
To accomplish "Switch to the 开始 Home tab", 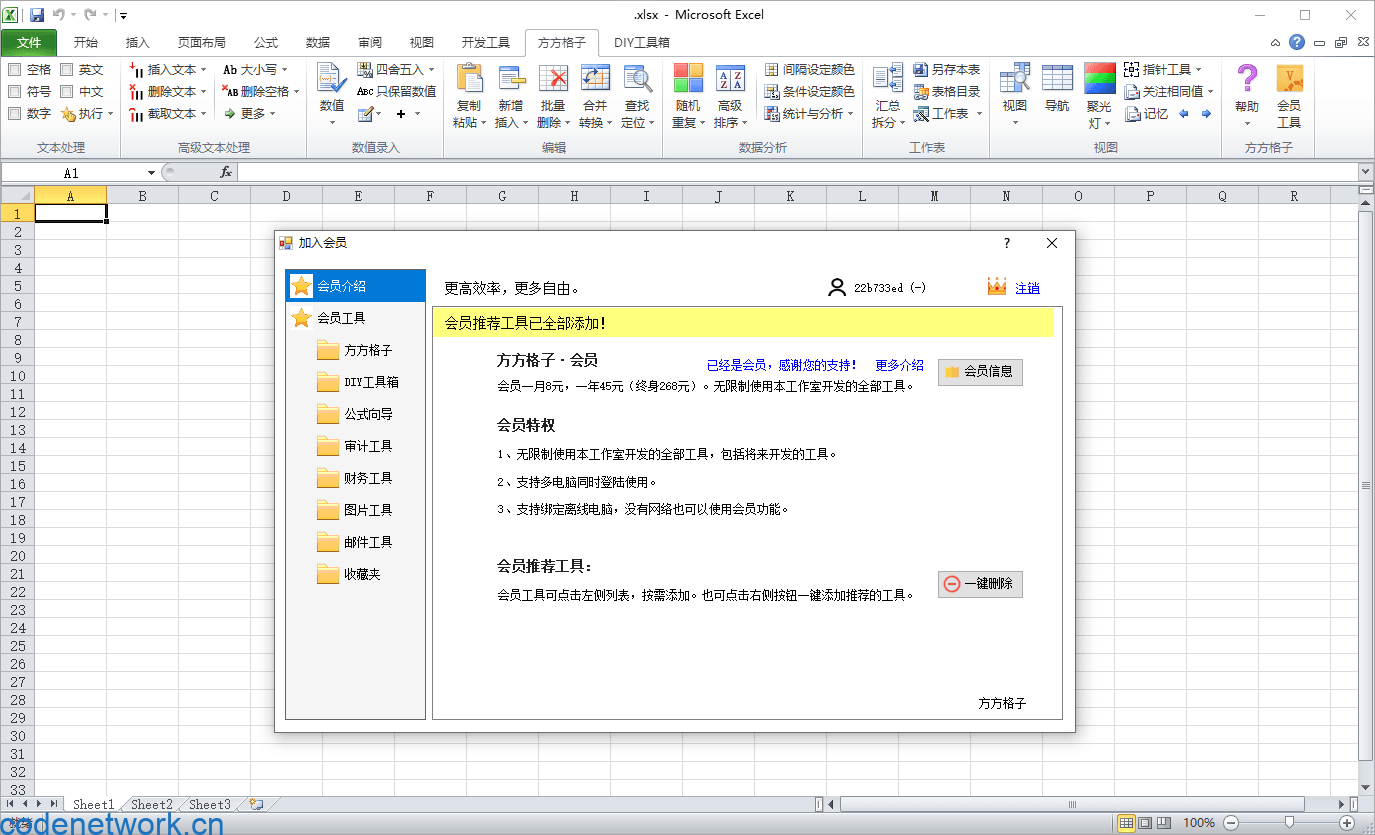I will [85, 42].
